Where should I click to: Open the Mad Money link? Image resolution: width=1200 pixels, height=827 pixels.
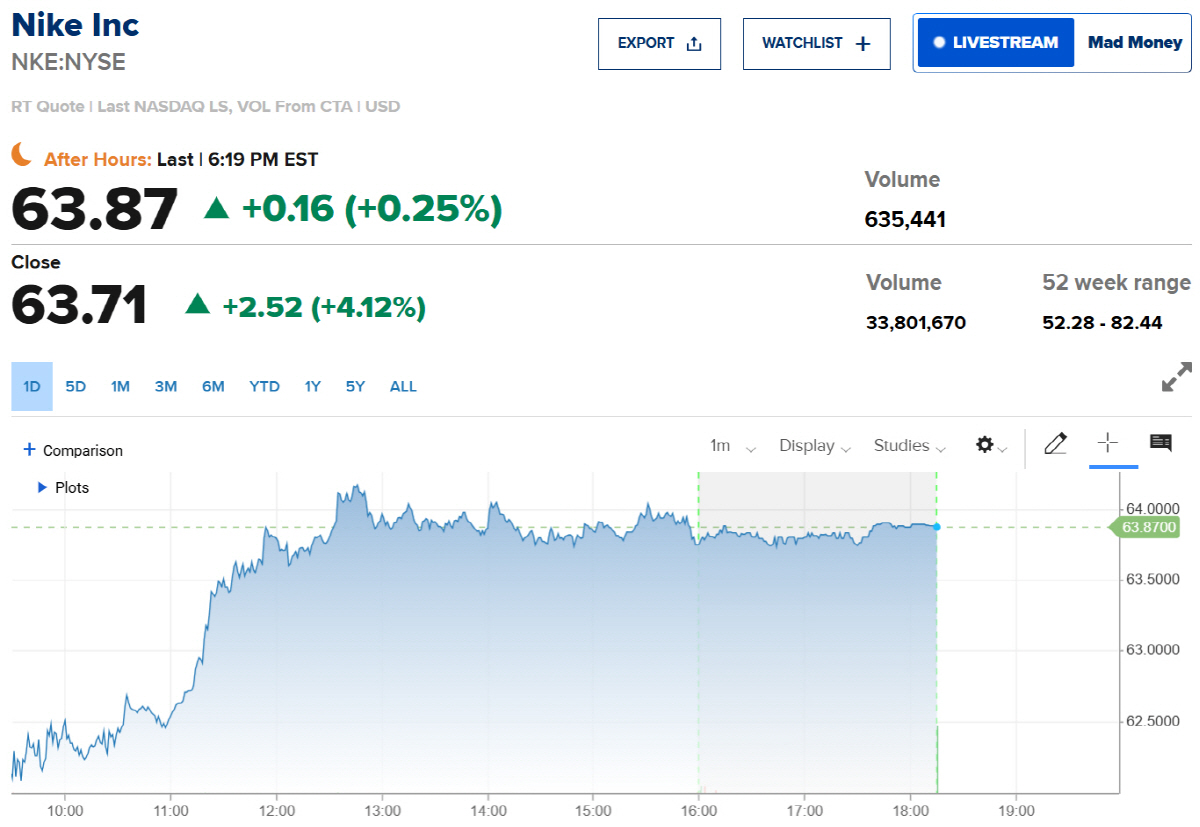[x=1134, y=42]
